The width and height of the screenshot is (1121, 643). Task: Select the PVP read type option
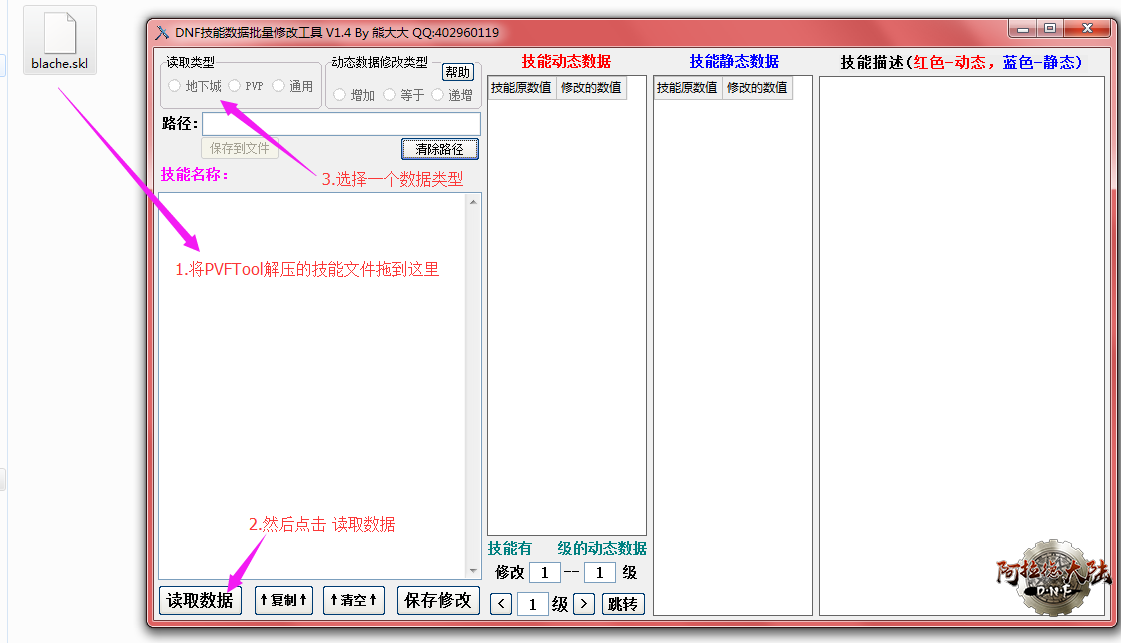pos(235,86)
